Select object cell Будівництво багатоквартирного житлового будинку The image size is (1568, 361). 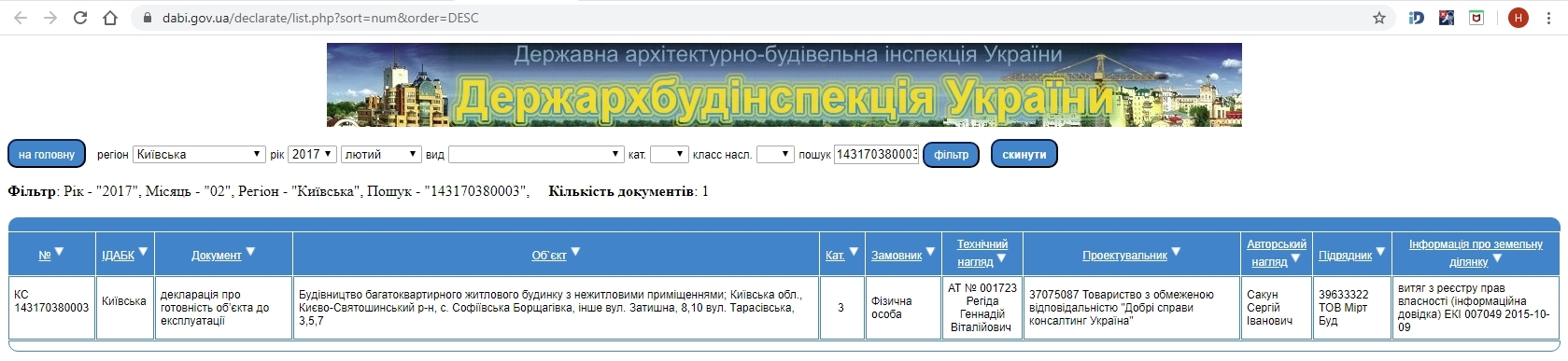[x=556, y=308]
